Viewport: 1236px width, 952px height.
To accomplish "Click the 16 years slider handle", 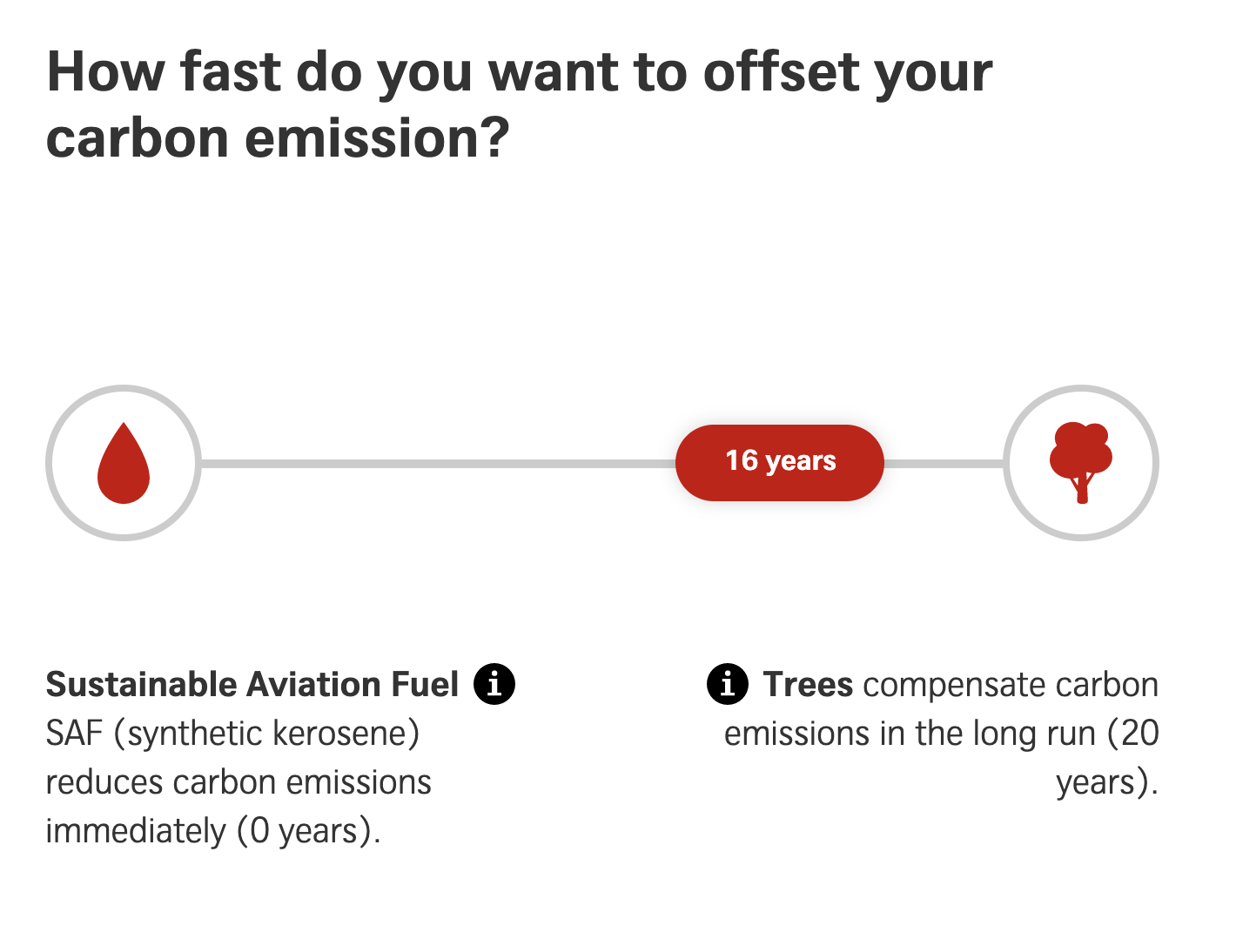I will coord(780,462).
